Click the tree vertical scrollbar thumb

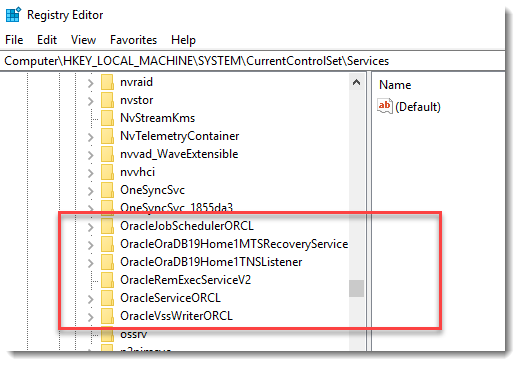356,288
